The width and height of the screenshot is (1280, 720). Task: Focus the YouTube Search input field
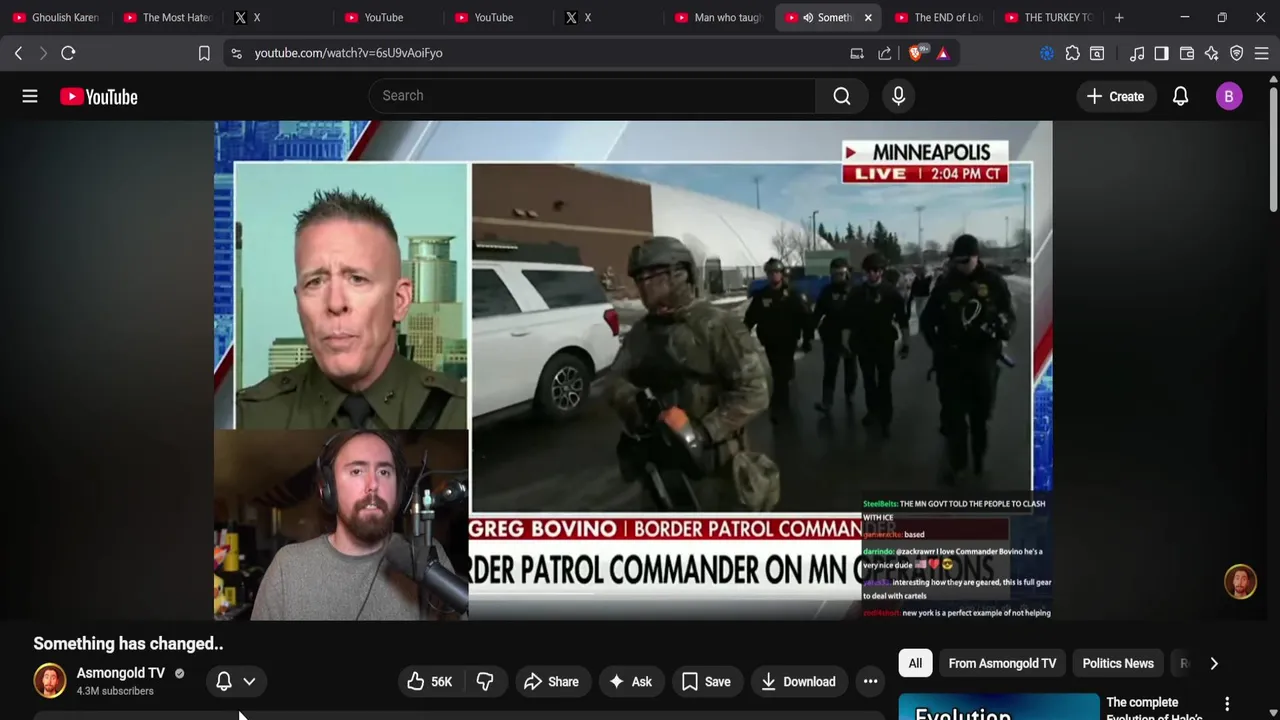point(592,96)
